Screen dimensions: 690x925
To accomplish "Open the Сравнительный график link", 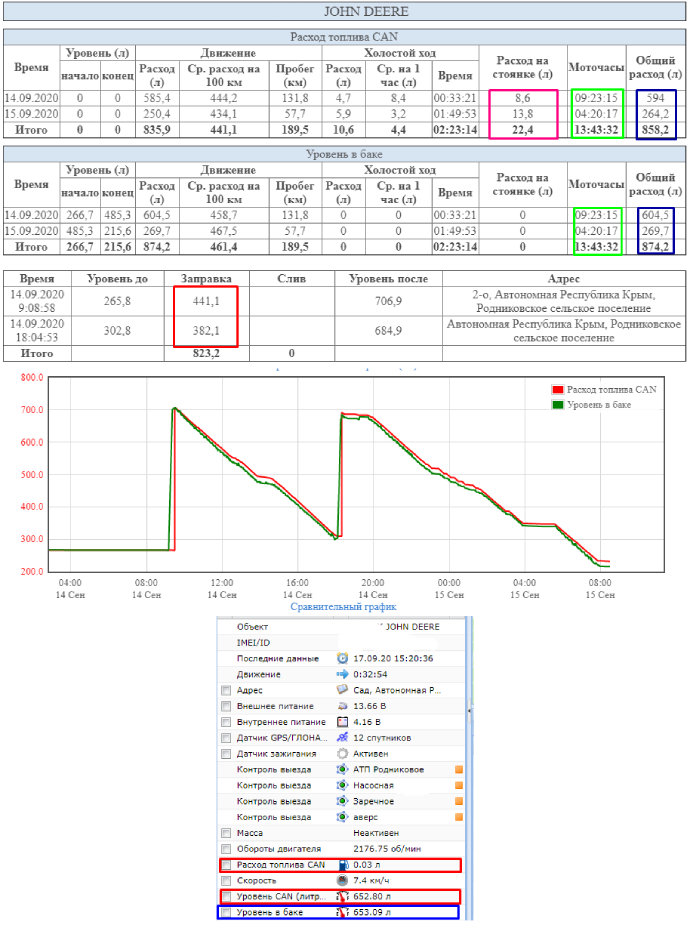I will (343, 606).
